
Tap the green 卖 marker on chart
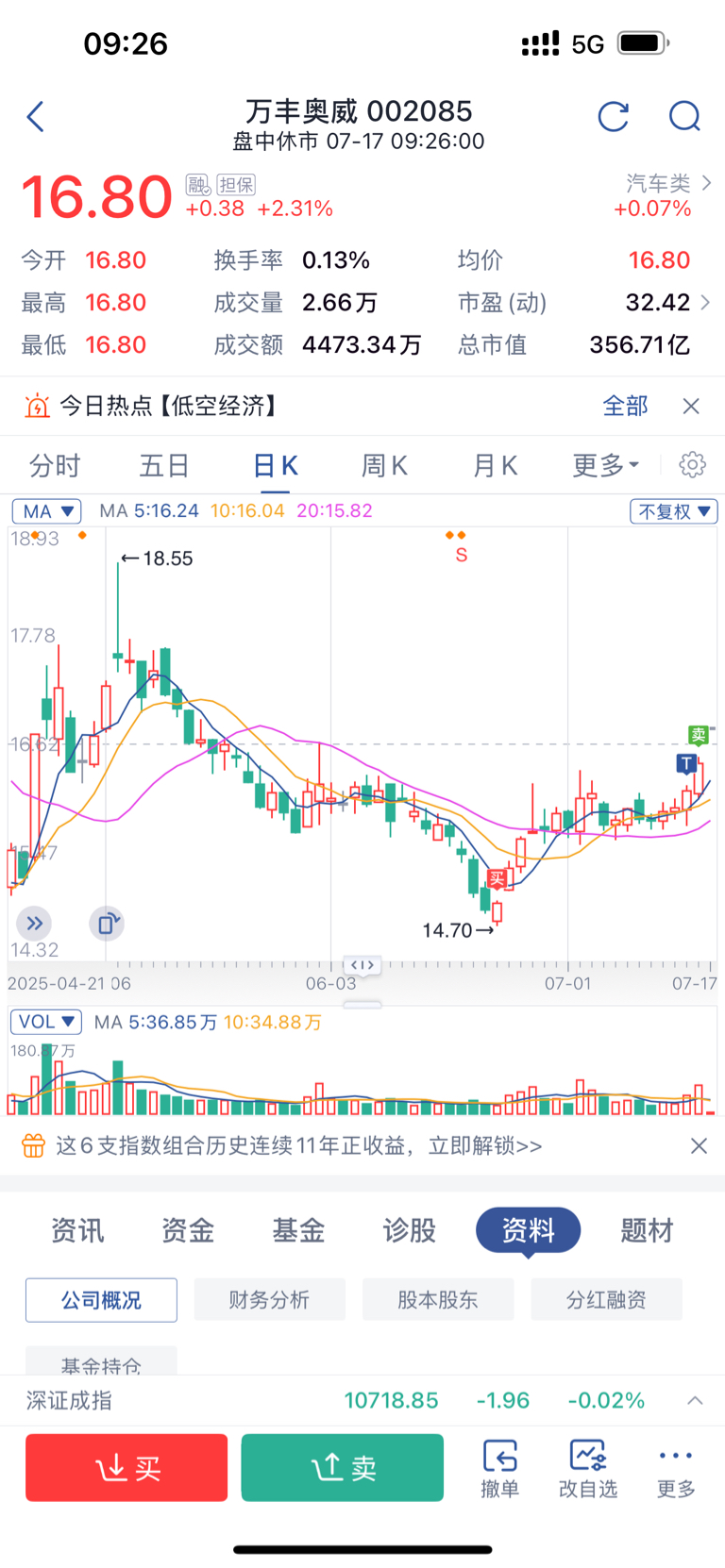pos(698,735)
